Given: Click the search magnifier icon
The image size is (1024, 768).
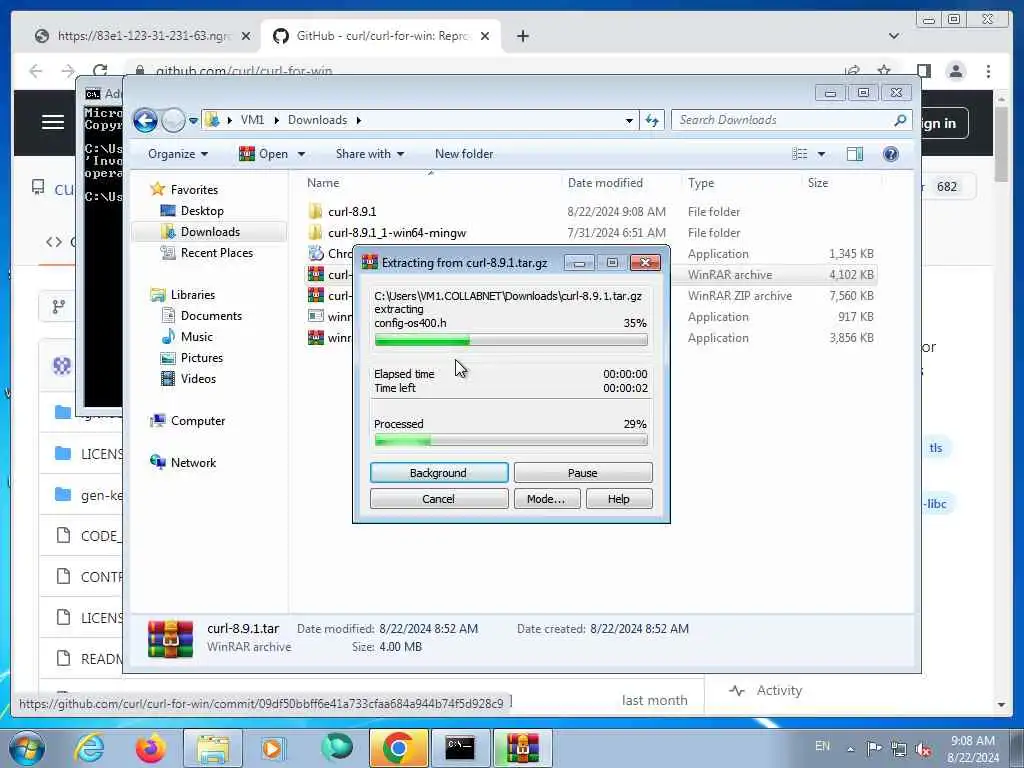Looking at the screenshot, I should pos(900,120).
